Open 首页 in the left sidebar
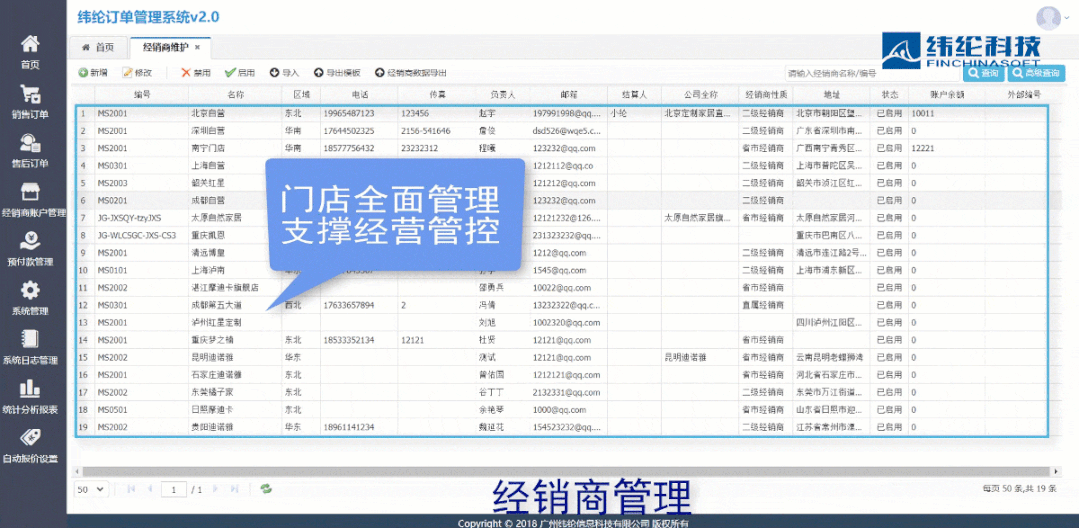Image resolution: width=1079 pixels, height=528 pixels. [x=30, y=53]
